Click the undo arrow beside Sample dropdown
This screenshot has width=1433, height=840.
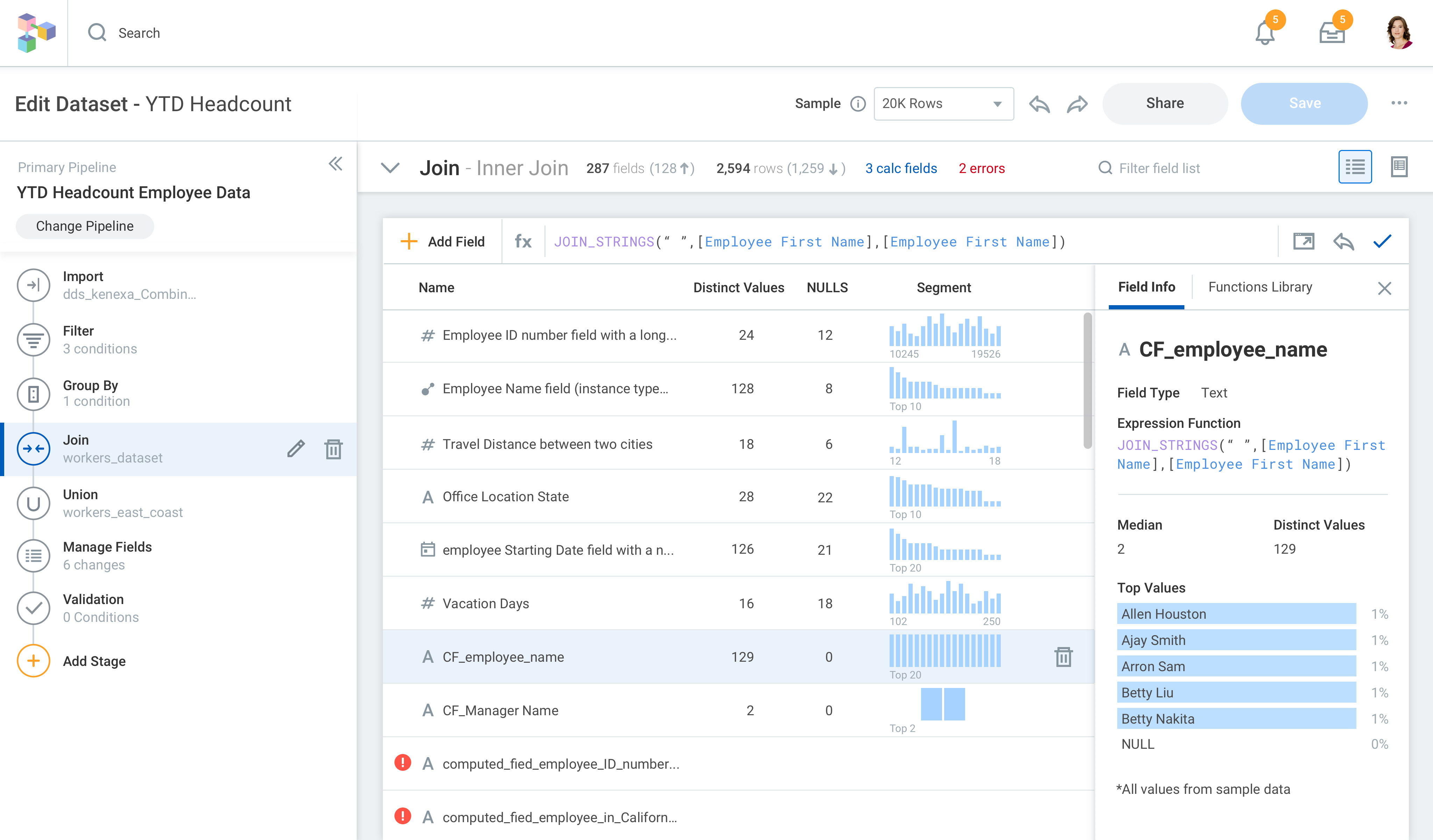(x=1039, y=104)
